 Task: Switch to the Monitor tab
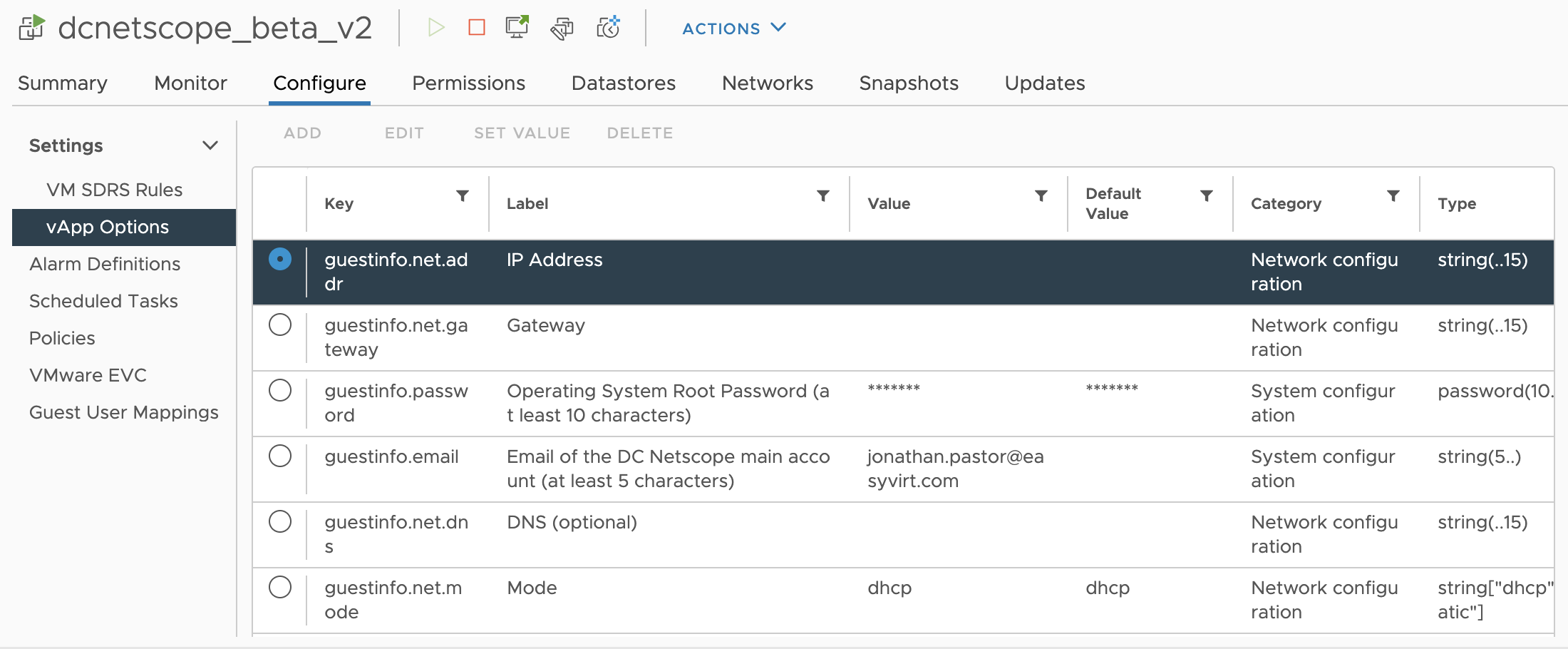tap(190, 83)
